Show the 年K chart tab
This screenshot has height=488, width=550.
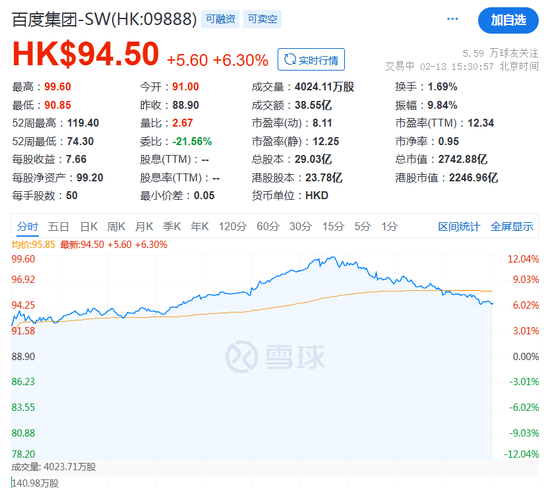200,227
